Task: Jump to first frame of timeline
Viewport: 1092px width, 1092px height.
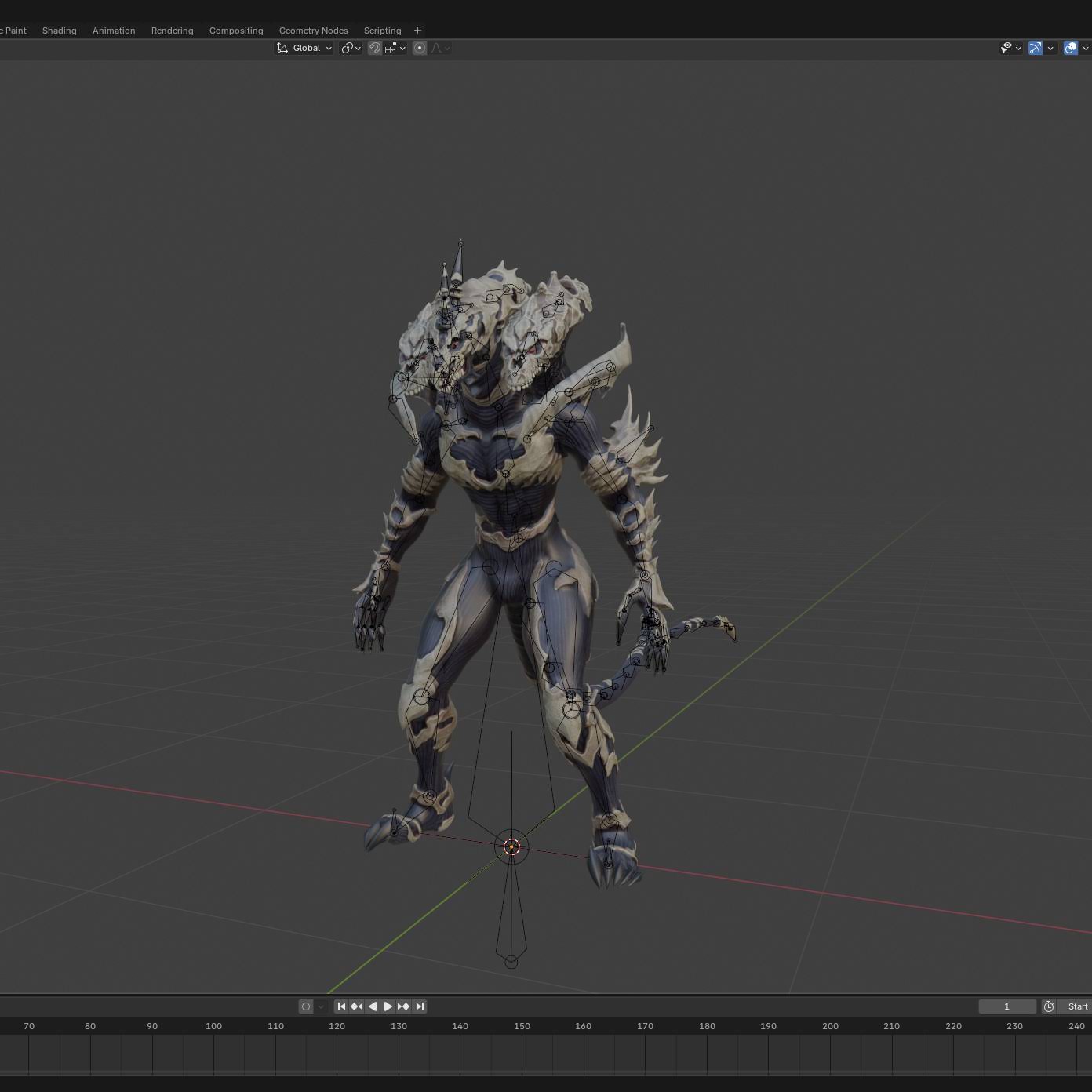Action: click(x=341, y=1006)
